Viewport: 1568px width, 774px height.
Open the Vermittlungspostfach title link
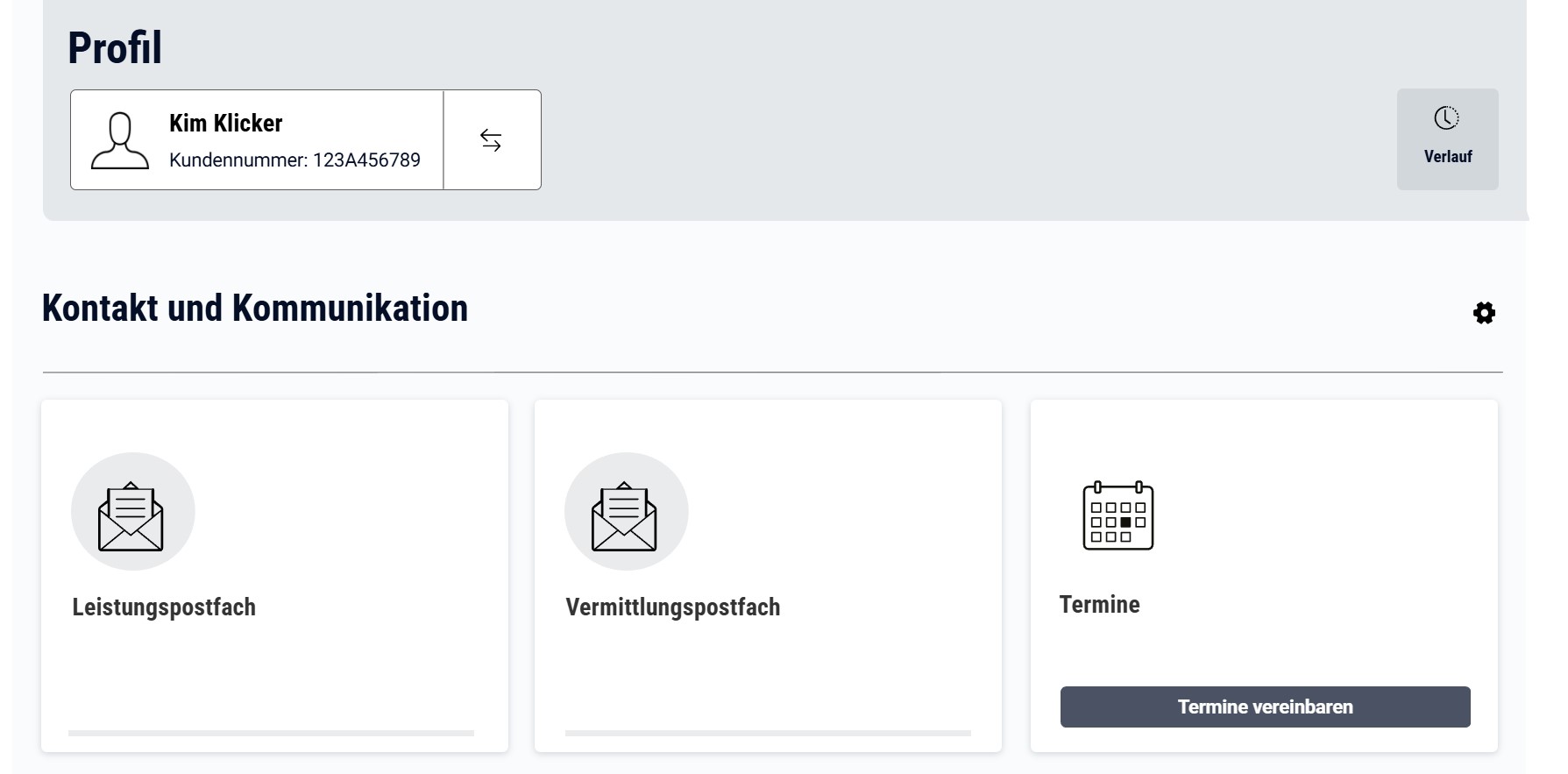tap(672, 607)
